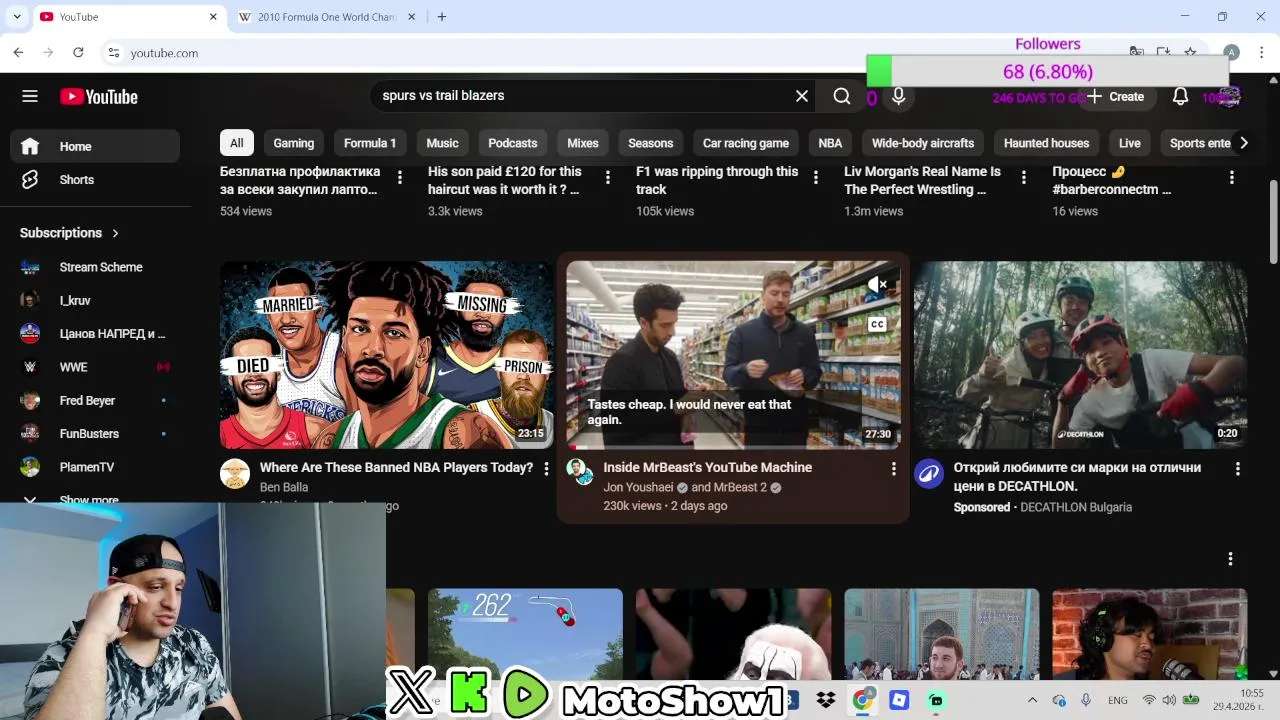Open the Short showing 262 speed game
Viewport: 1280px width, 720px height.
(525, 633)
